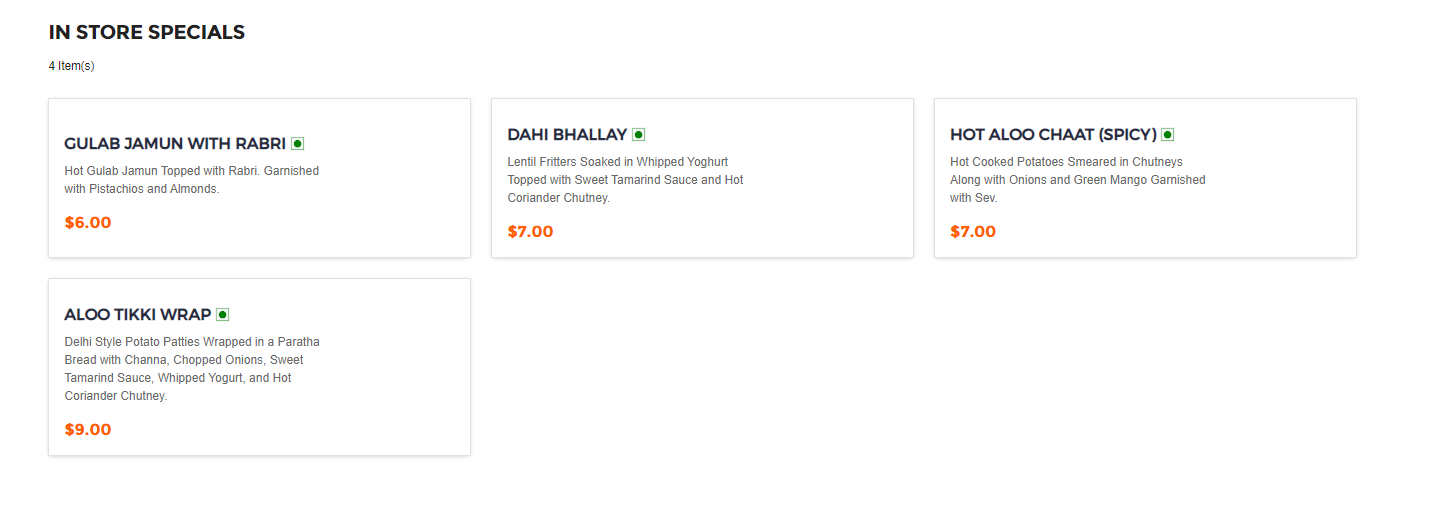Viewport: 1446px width, 511px height.
Task: Choose the Aloo Tikki Wrap title
Action: pos(138,315)
